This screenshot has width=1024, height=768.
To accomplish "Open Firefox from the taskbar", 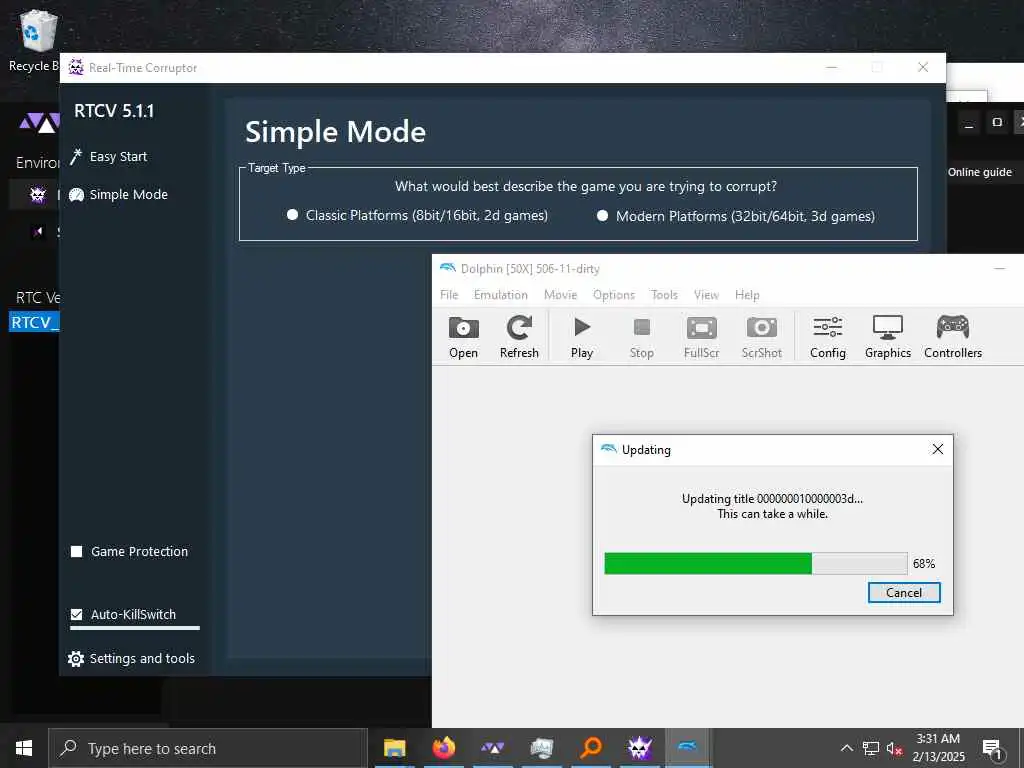I will (x=443, y=748).
